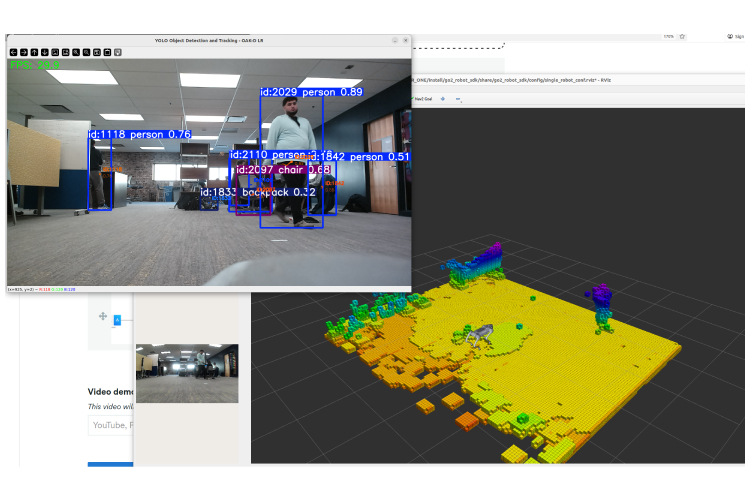This screenshot has height=500, width=750.
Task: Fit image to window using zoom icon
Action: [x=65, y=51]
